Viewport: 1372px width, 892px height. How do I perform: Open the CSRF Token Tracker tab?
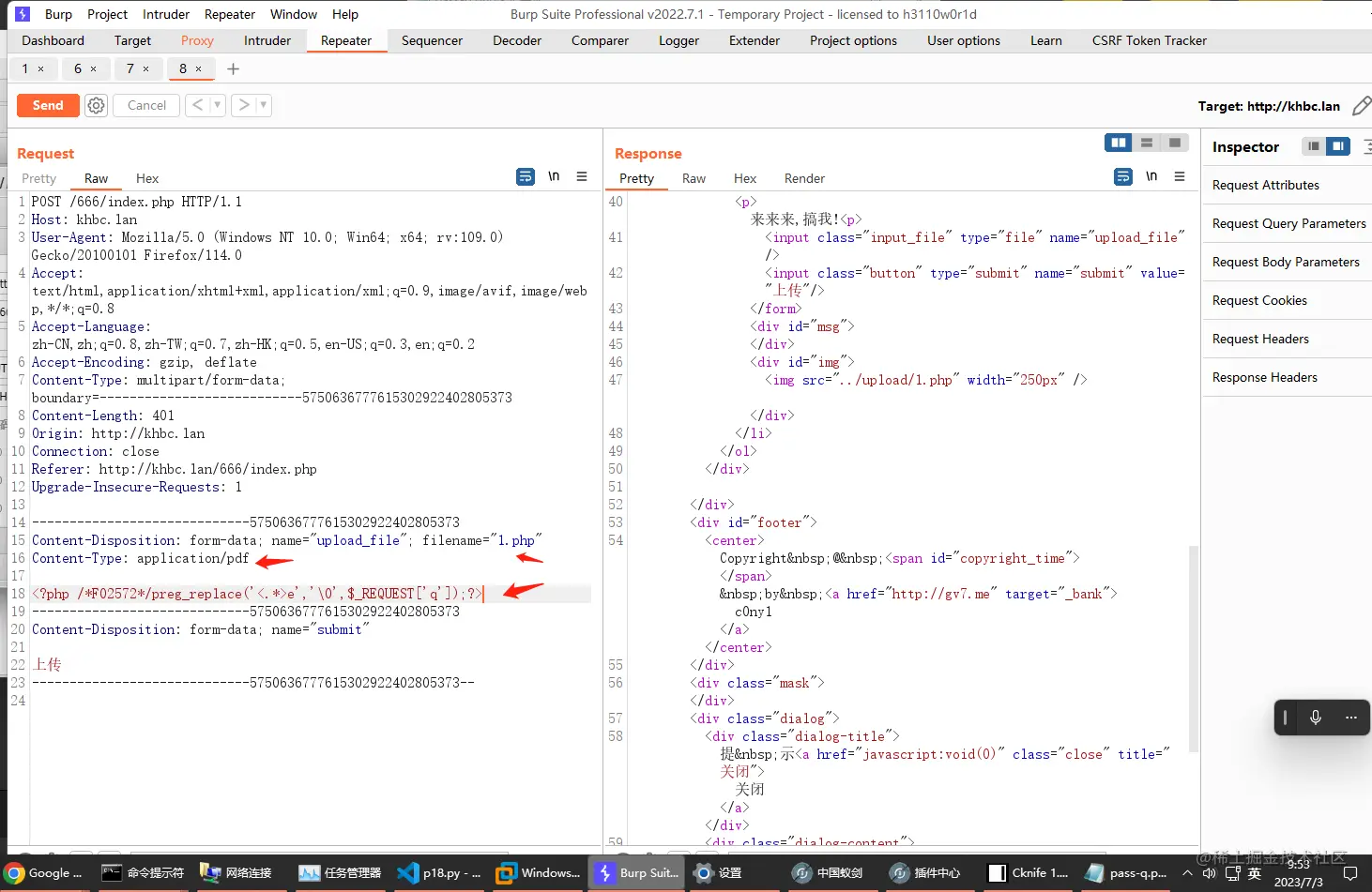tap(1150, 40)
